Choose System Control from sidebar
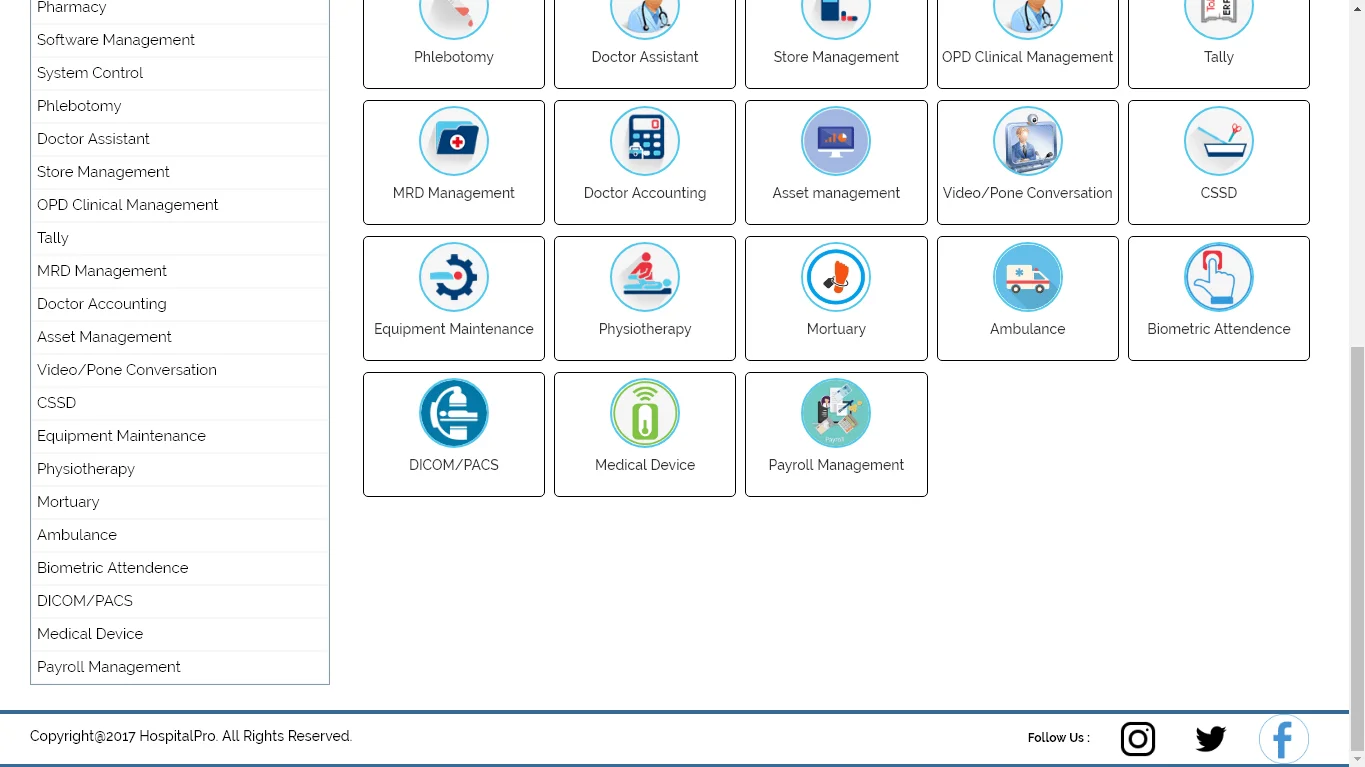 [x=180, y=73]
